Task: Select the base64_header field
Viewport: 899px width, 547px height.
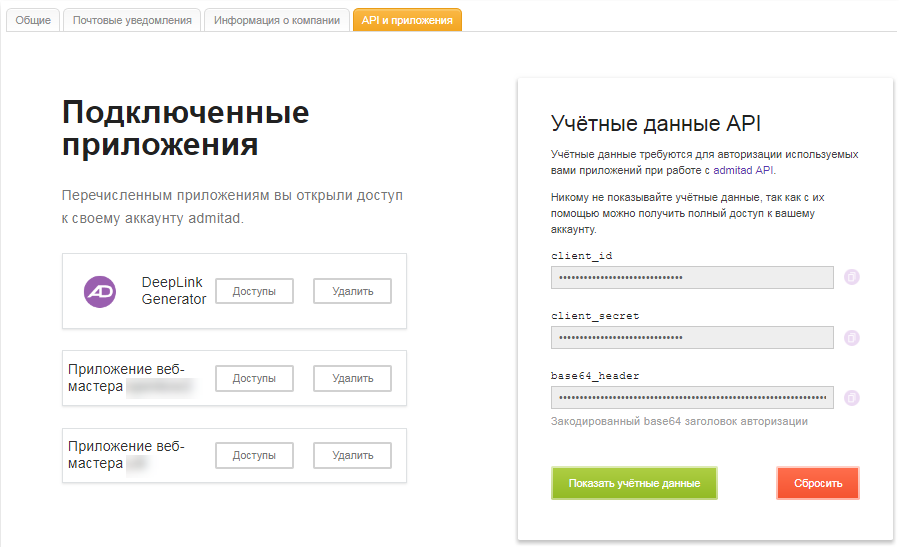Action: 692,398
